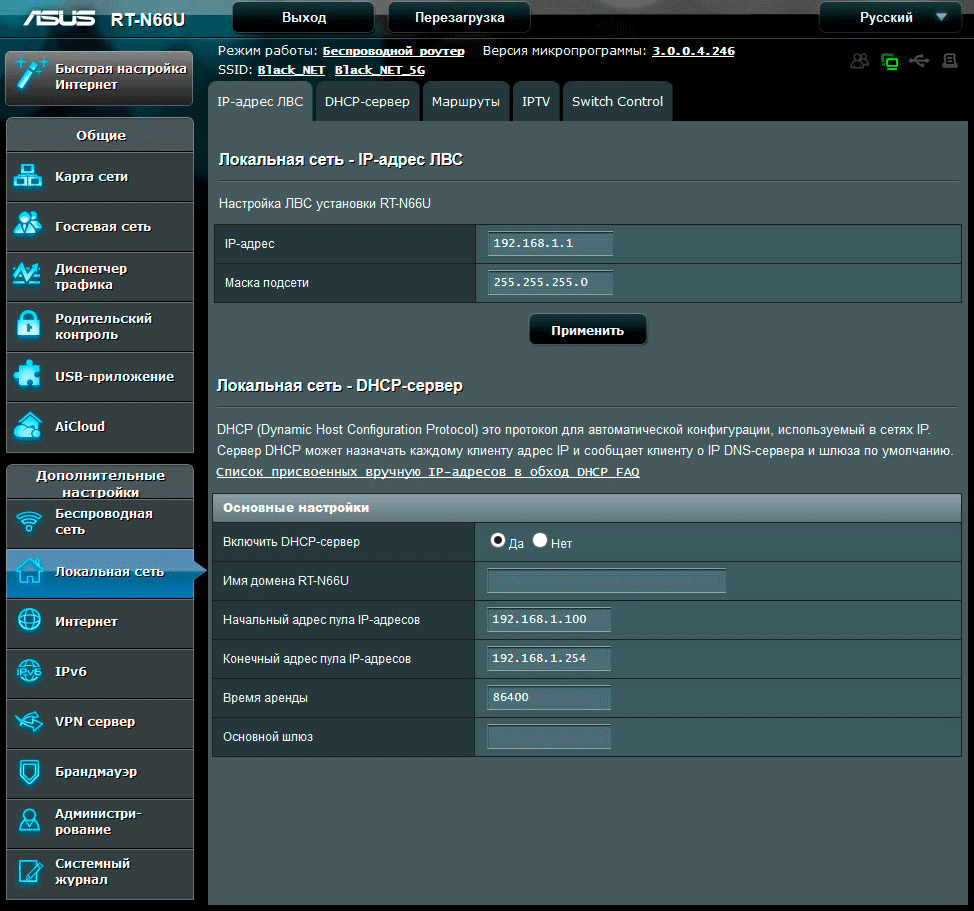
Task: Open the Маршруты tab
Action: tap(466, 101)
